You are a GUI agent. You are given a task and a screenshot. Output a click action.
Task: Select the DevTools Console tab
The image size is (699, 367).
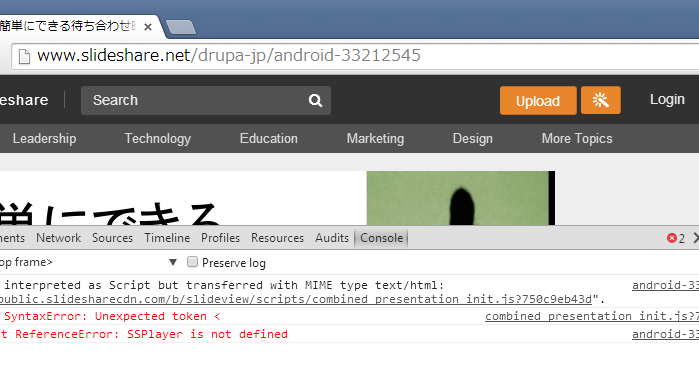[382, 238]
